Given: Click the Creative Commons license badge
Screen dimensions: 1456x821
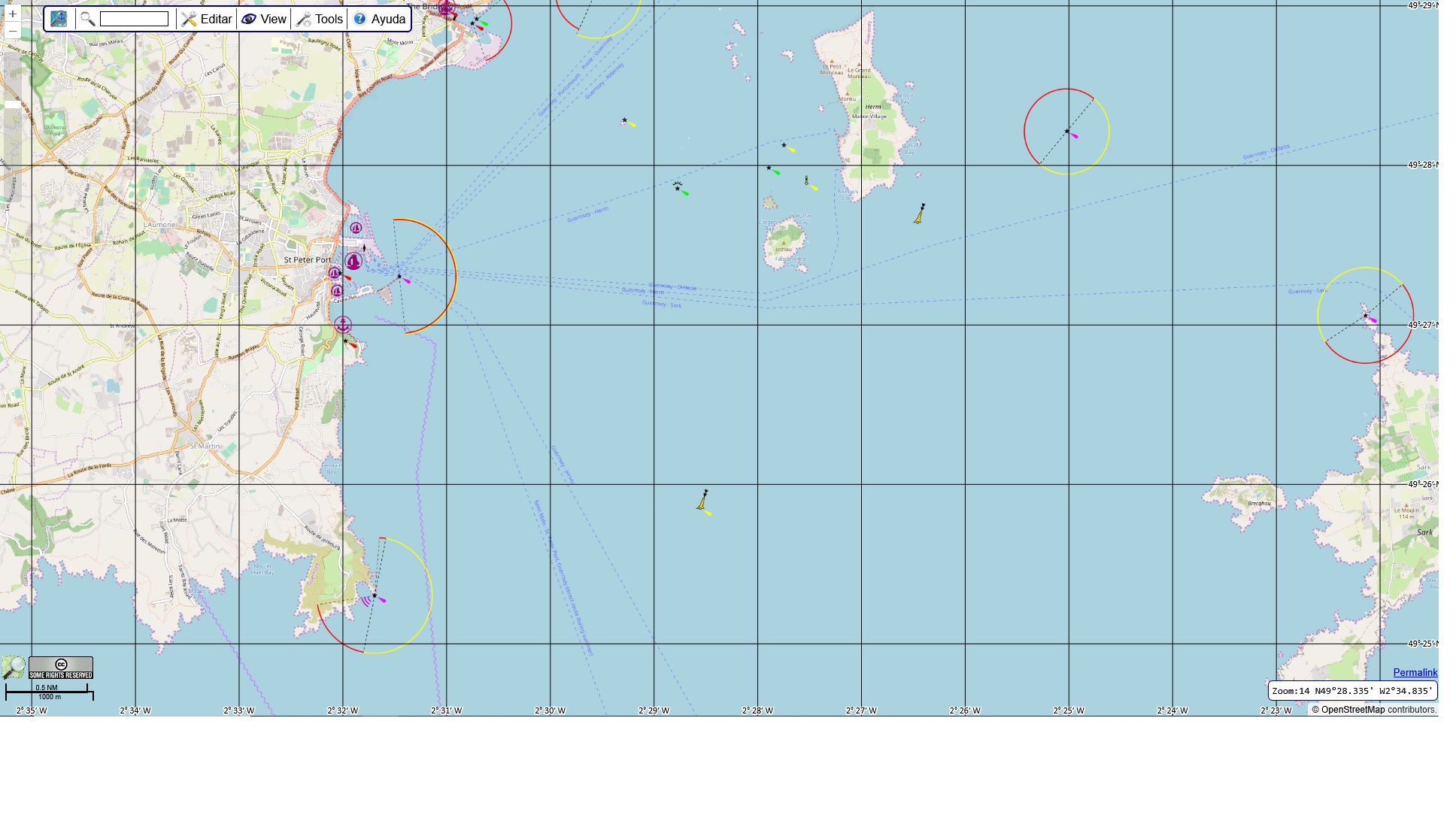Looking at the screenshot, I should click(61, 667).
